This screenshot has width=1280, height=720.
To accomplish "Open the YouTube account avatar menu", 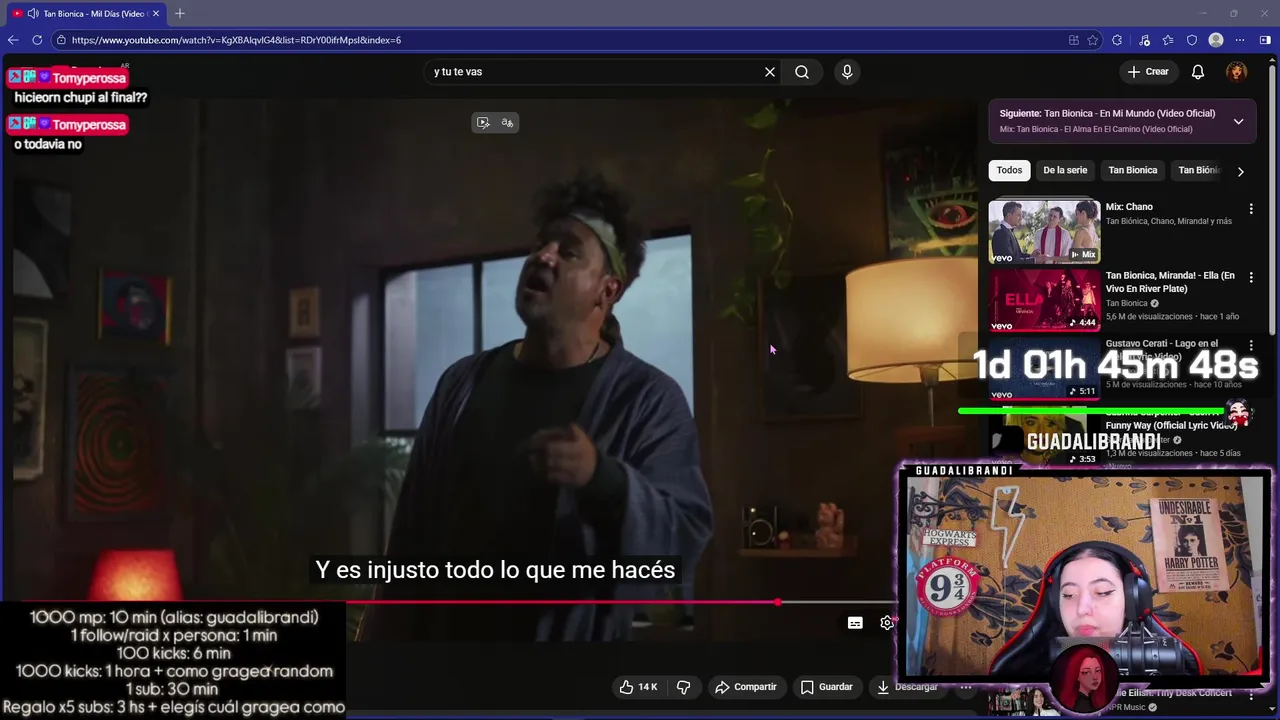I will [x=1237, y=72].
